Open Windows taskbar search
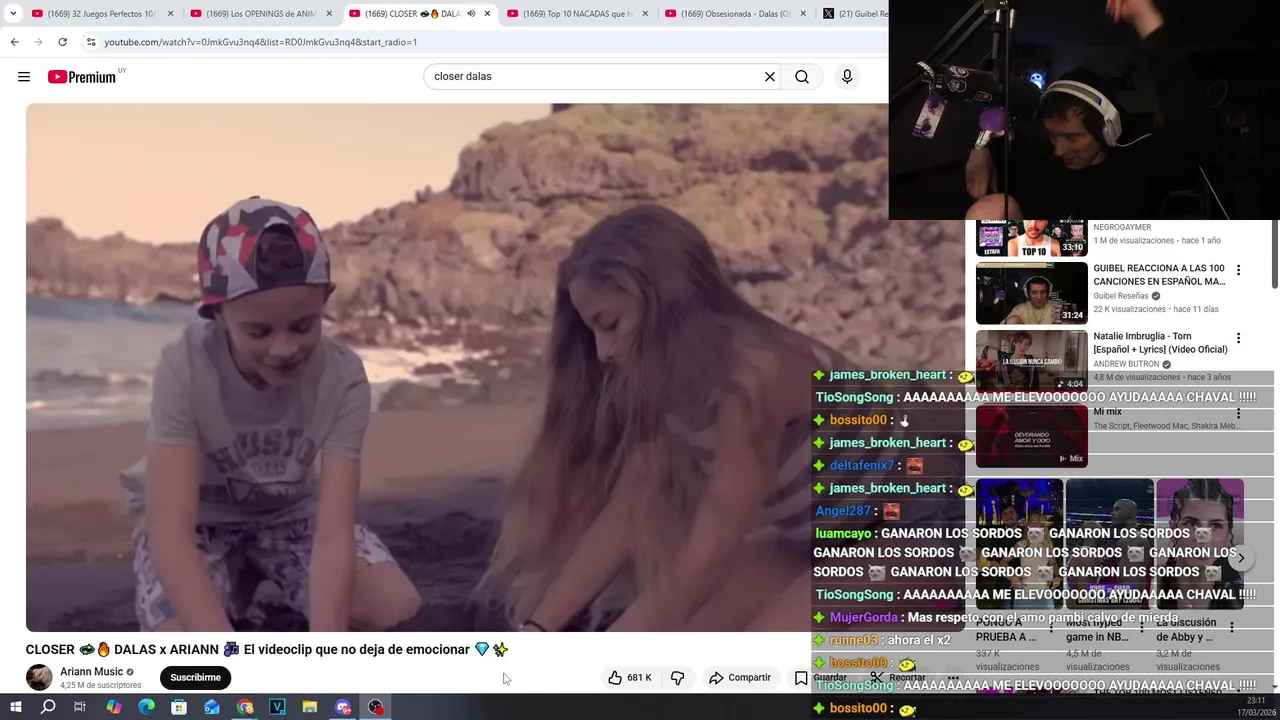The height and width of the screenshot is (720, 1280). pos(48,707)
